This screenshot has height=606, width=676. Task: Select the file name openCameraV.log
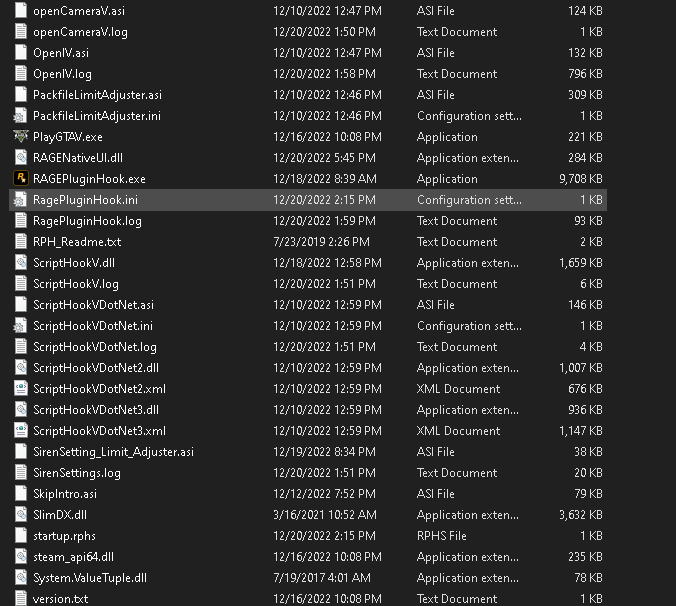point(80,32)
